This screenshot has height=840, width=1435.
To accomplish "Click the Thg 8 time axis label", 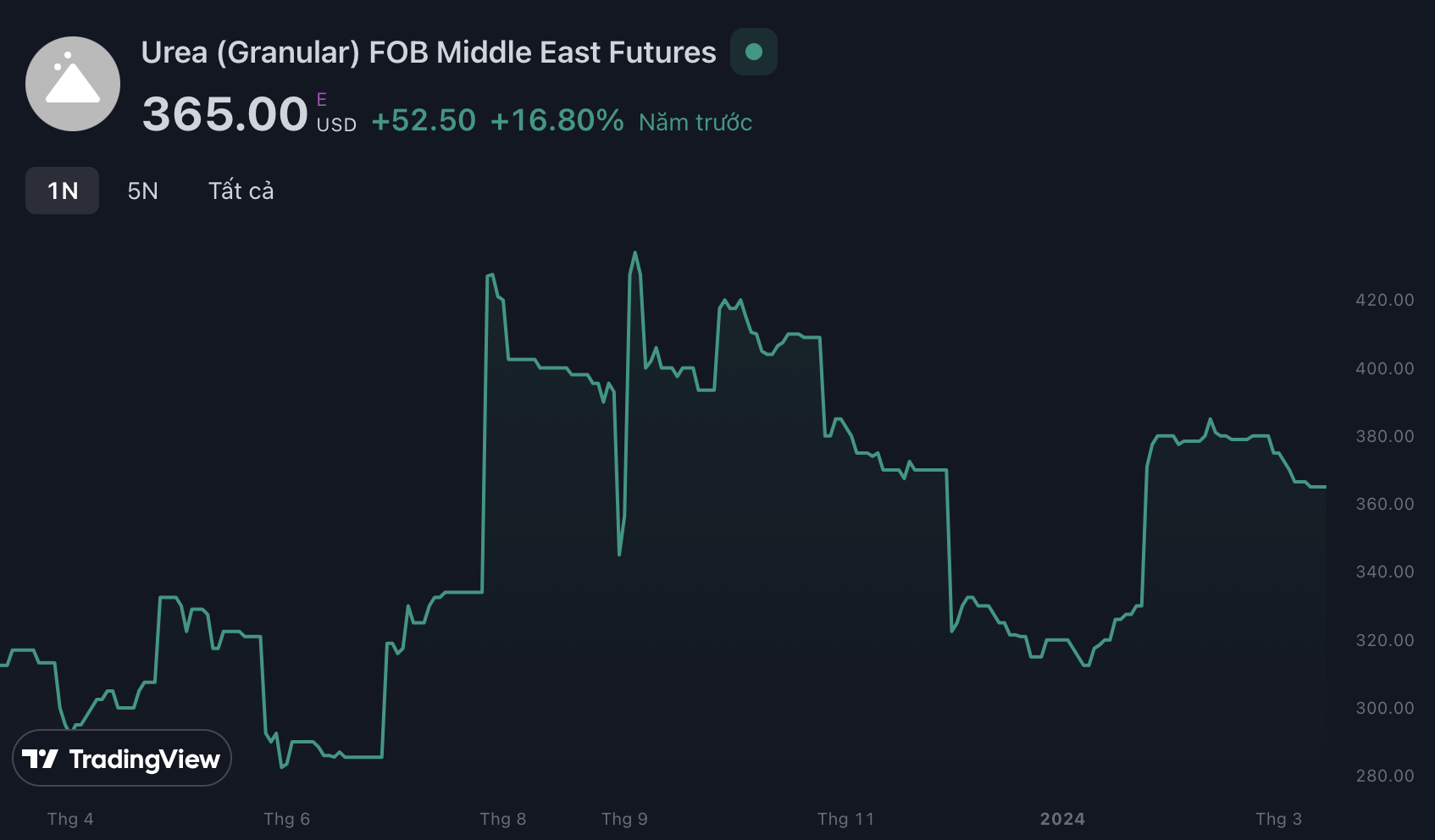I will 503,819.
